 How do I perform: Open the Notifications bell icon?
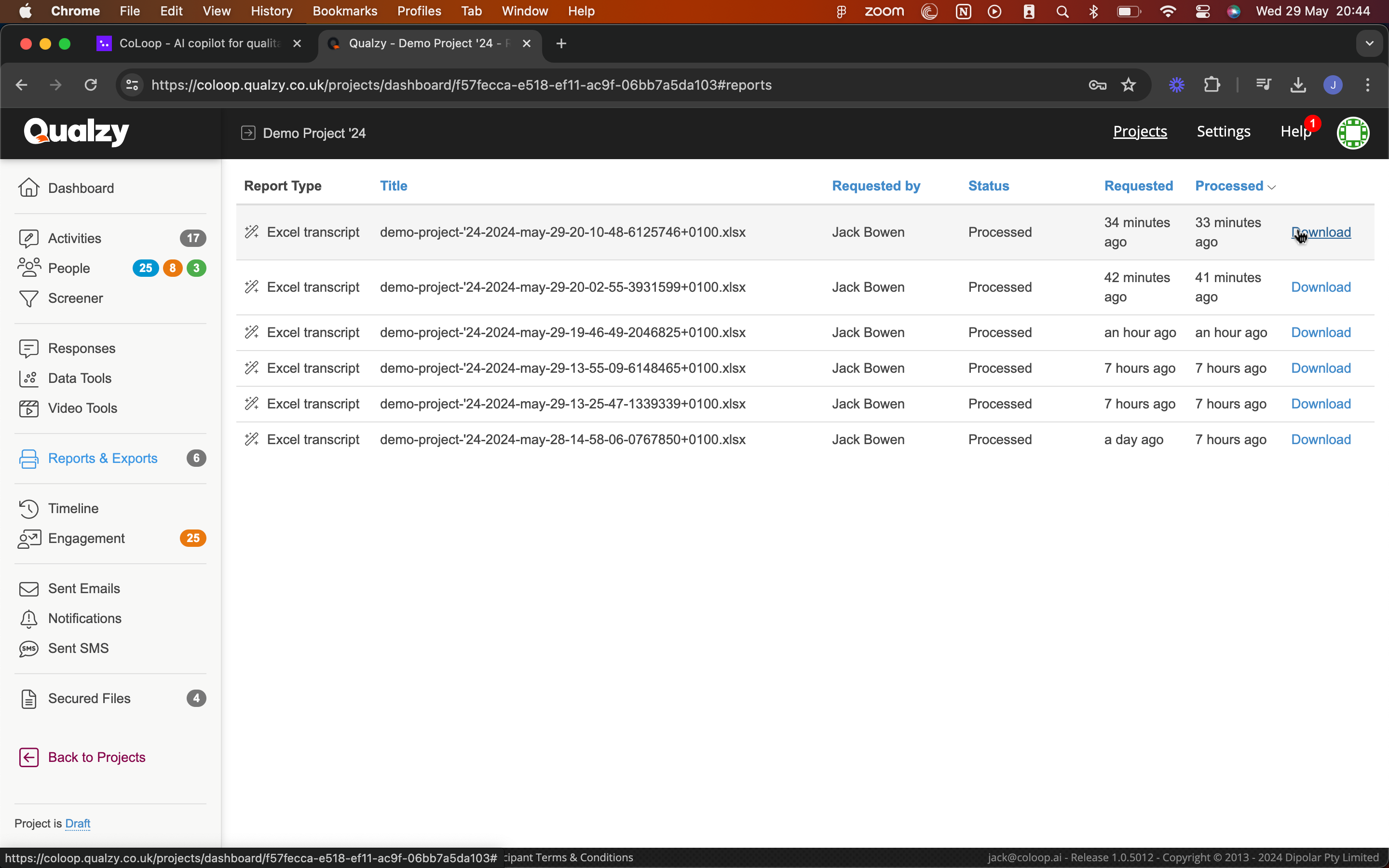[28, 619]
